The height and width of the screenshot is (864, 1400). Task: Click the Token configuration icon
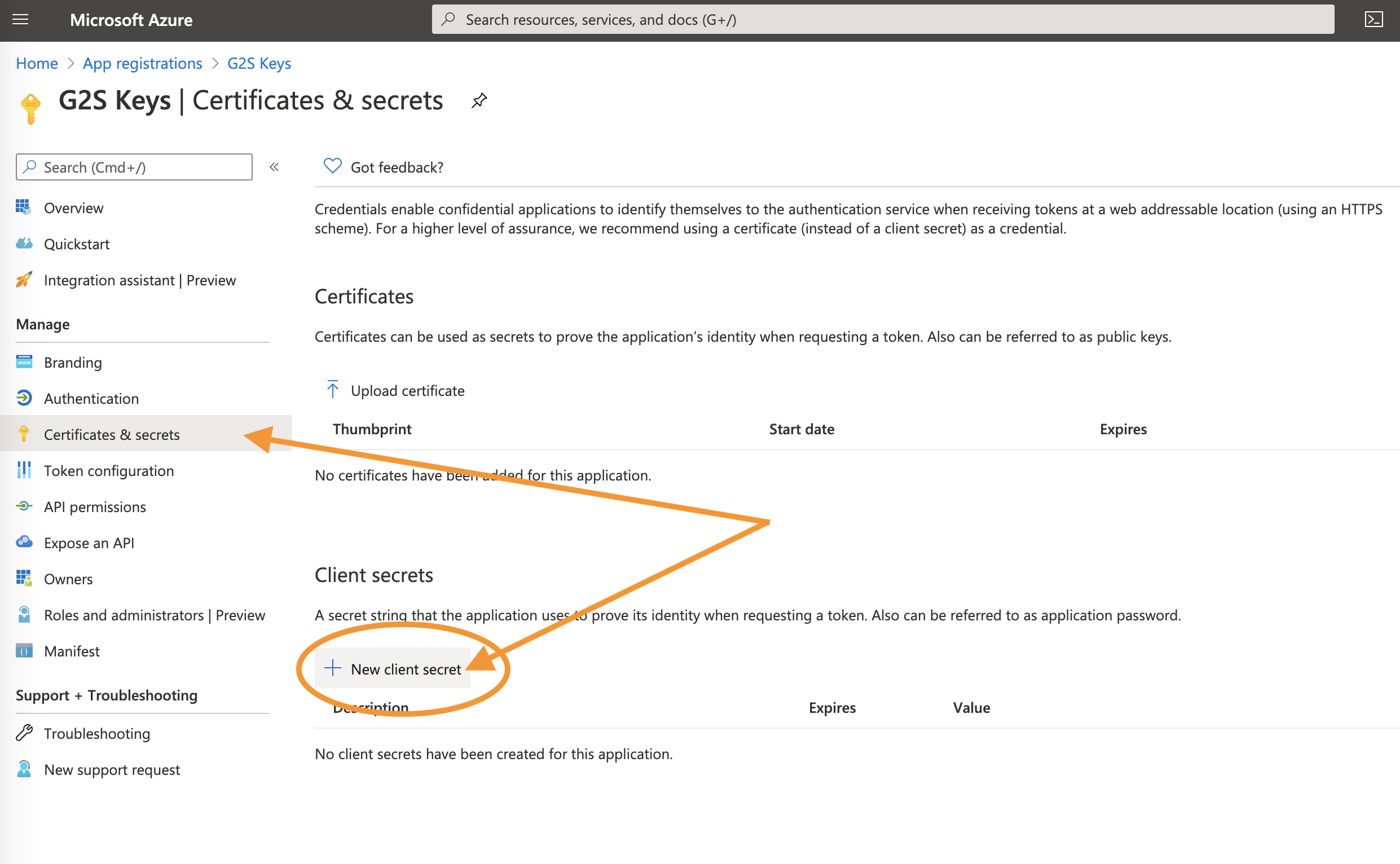[24, 470]
